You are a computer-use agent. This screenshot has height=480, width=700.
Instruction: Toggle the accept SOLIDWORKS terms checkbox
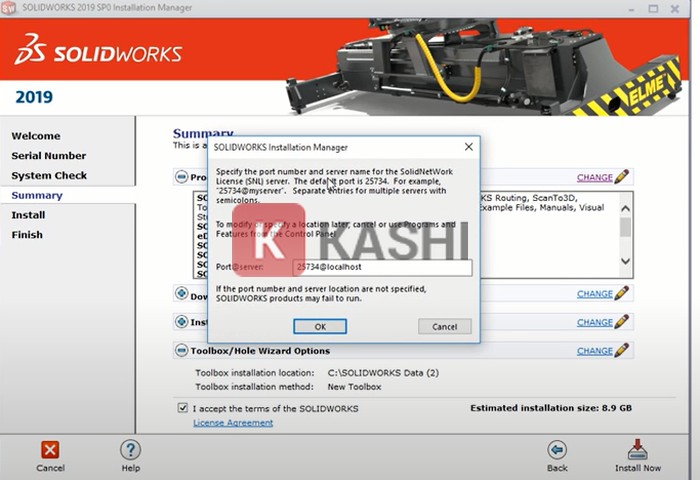pyautogui.click(x=182, y=408)
